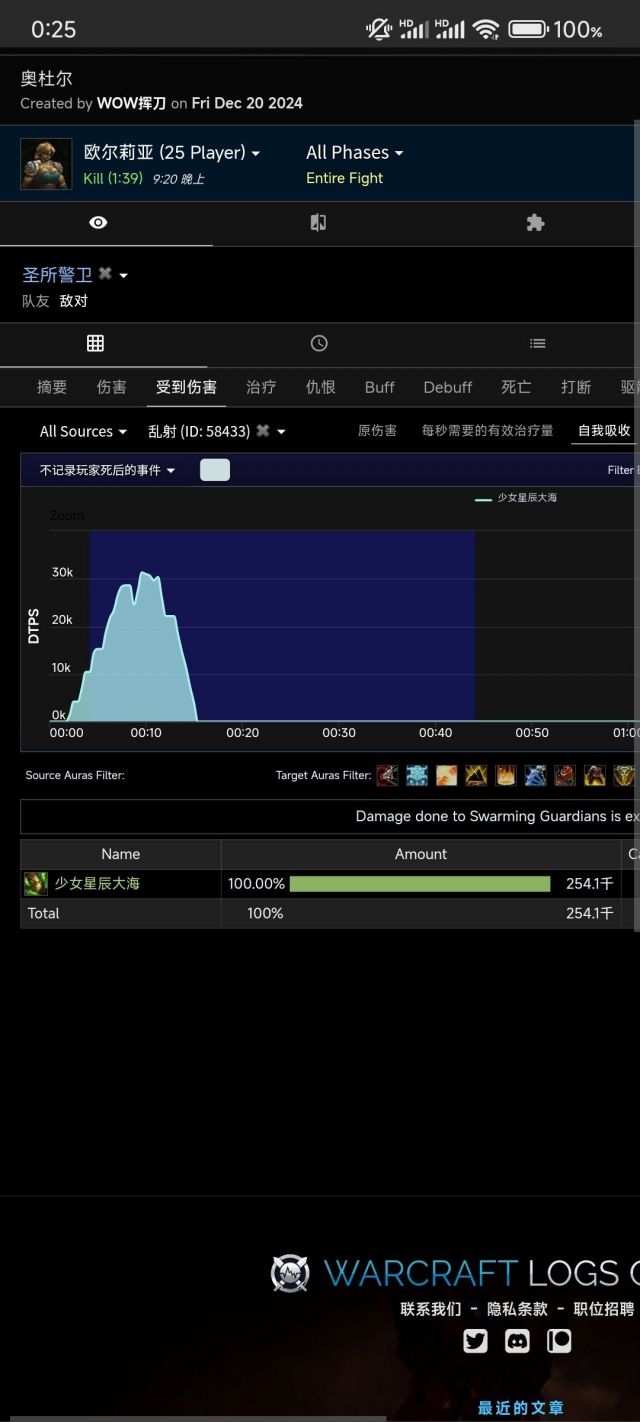Click the boss portrait of 欧尔莉亚
The width and height of the screenshot is (640, 1422).
click(46, 164)
